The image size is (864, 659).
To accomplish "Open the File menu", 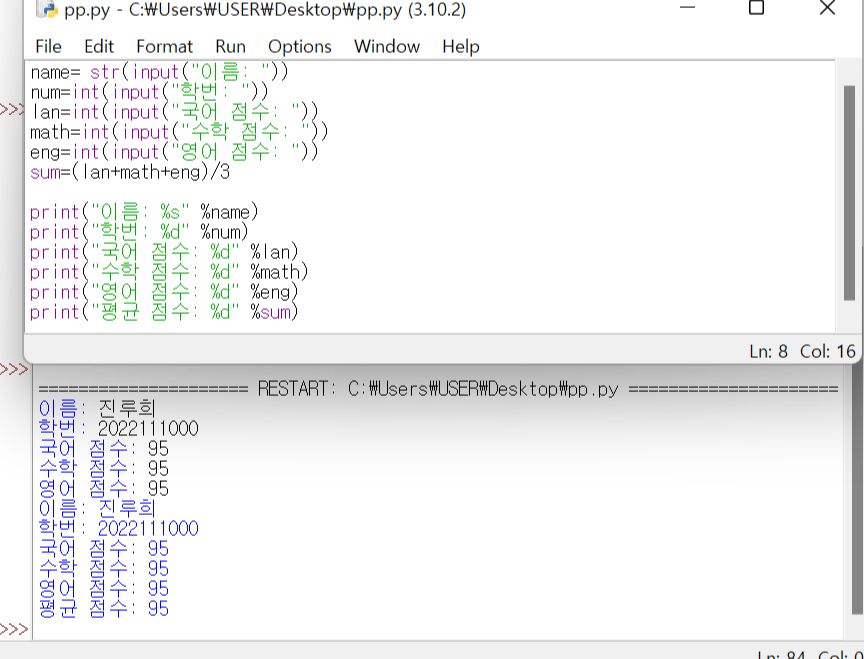I will point(48,46).
